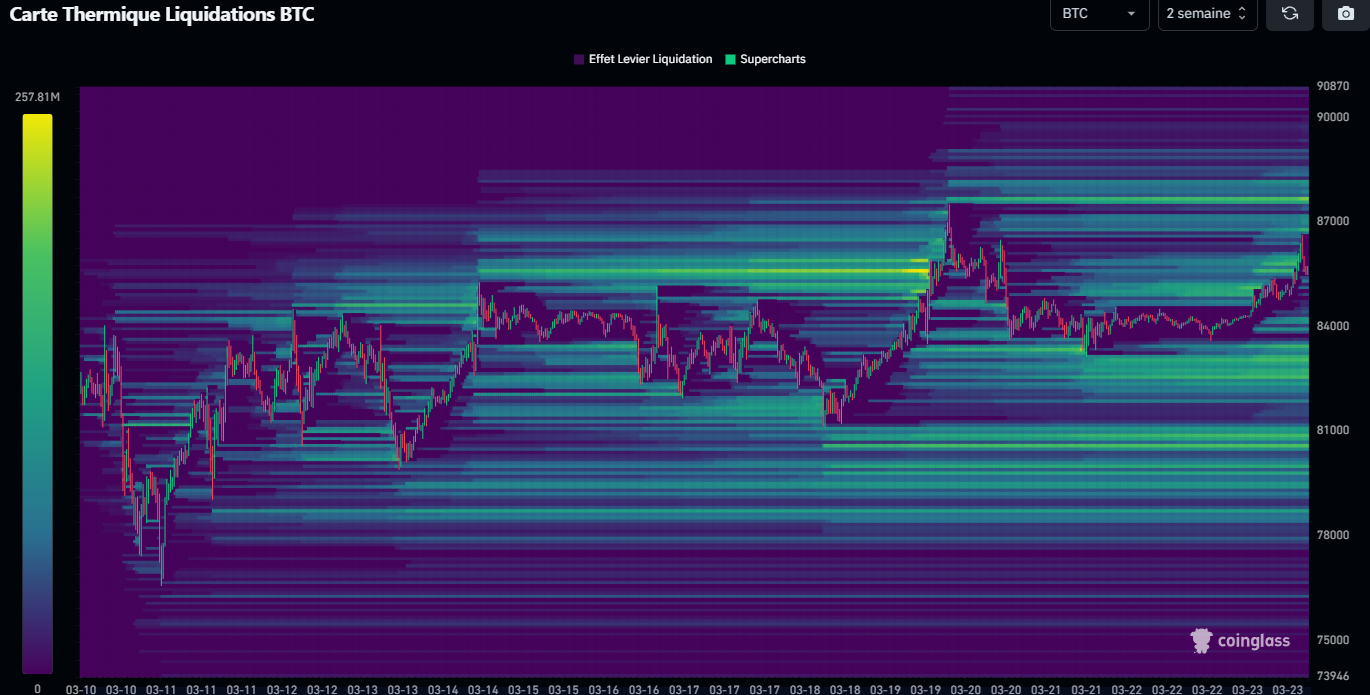Hide the Supercharts series via its legend
Viewport: 1370px width, 695px height.
pos(766,59)
